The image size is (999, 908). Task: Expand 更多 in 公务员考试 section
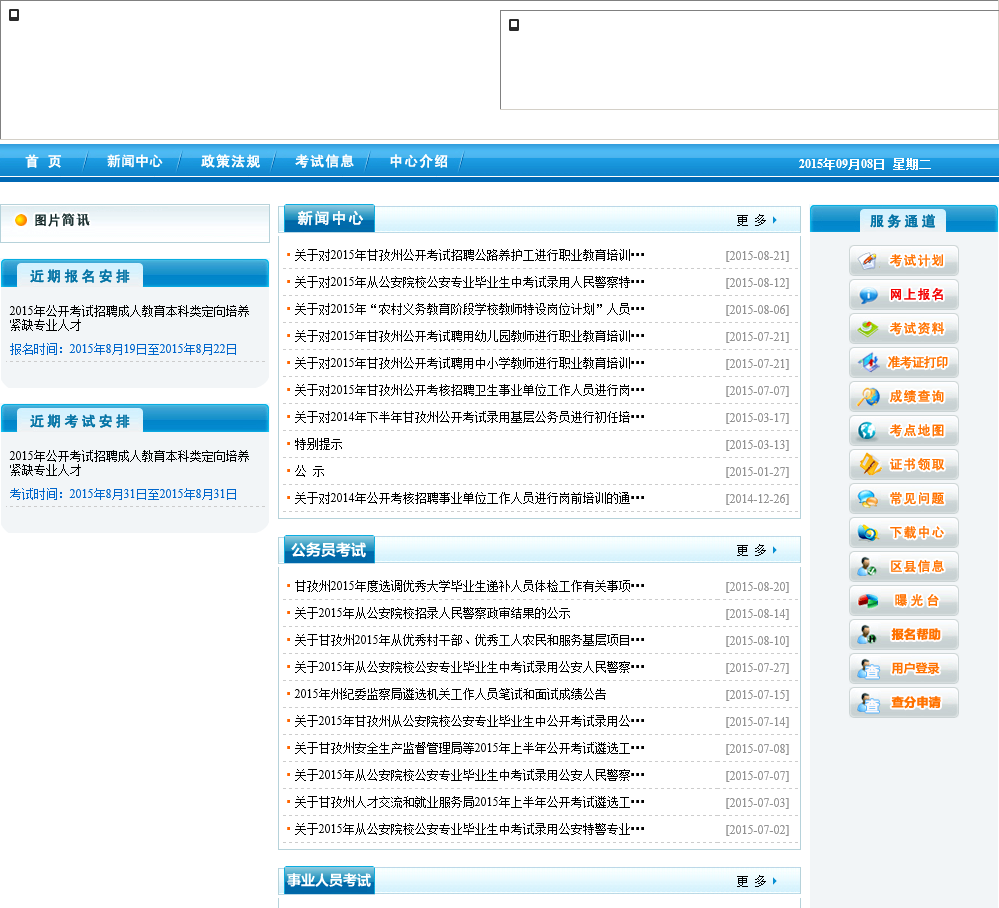point(756,550)
